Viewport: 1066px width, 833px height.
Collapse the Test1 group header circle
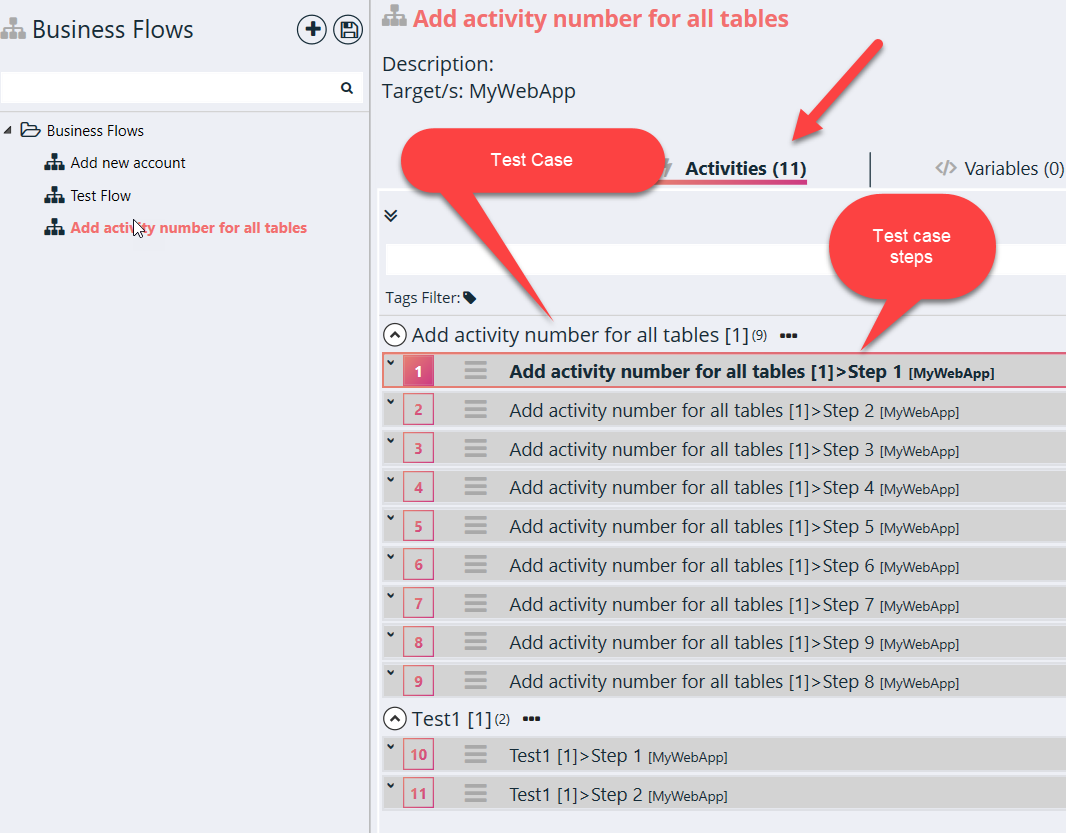[394, 718]
